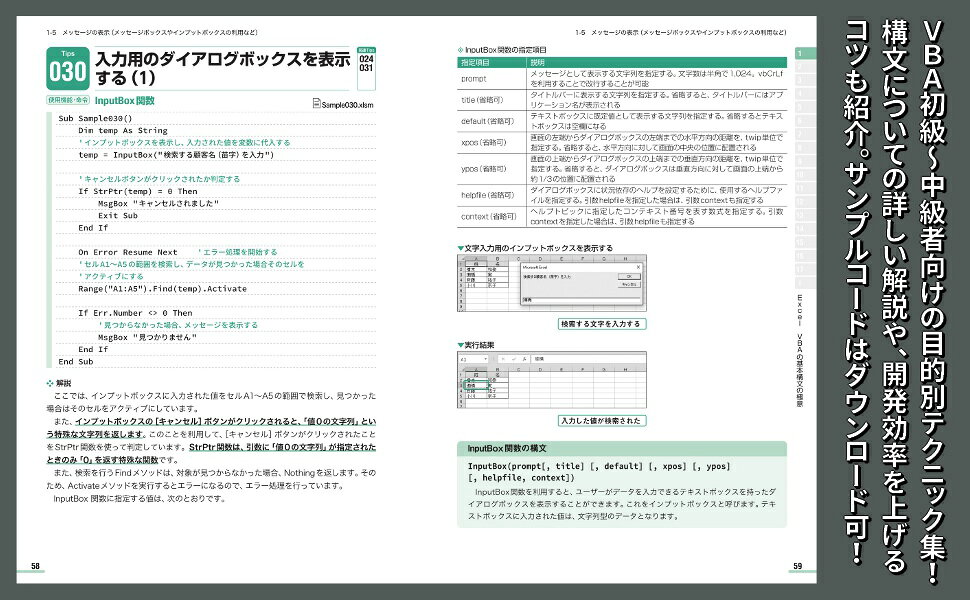
Task: Click the 使用機能・命令 label tag
Action: point(67,101)
